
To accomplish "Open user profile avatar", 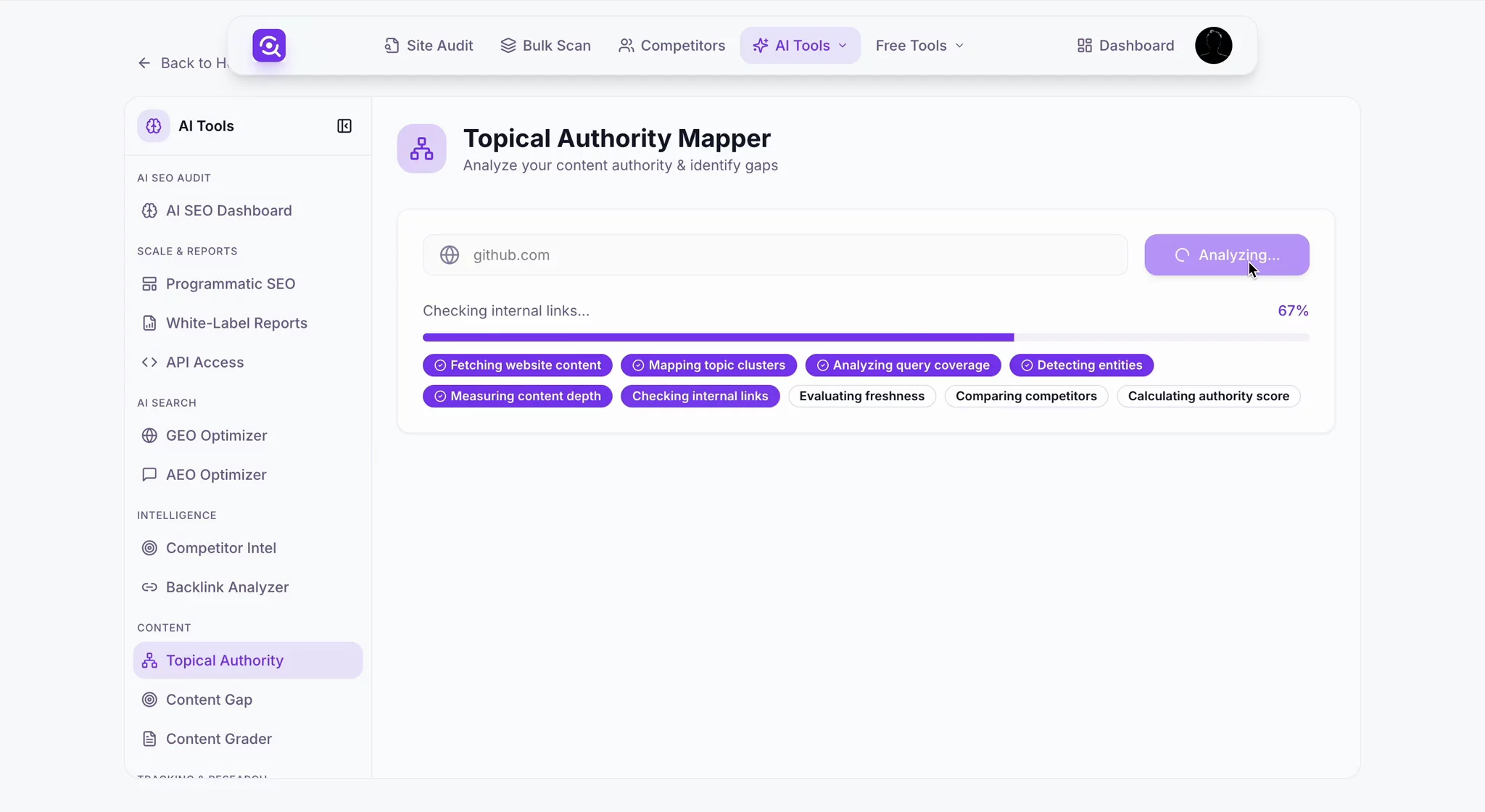I will [1213, 46].
